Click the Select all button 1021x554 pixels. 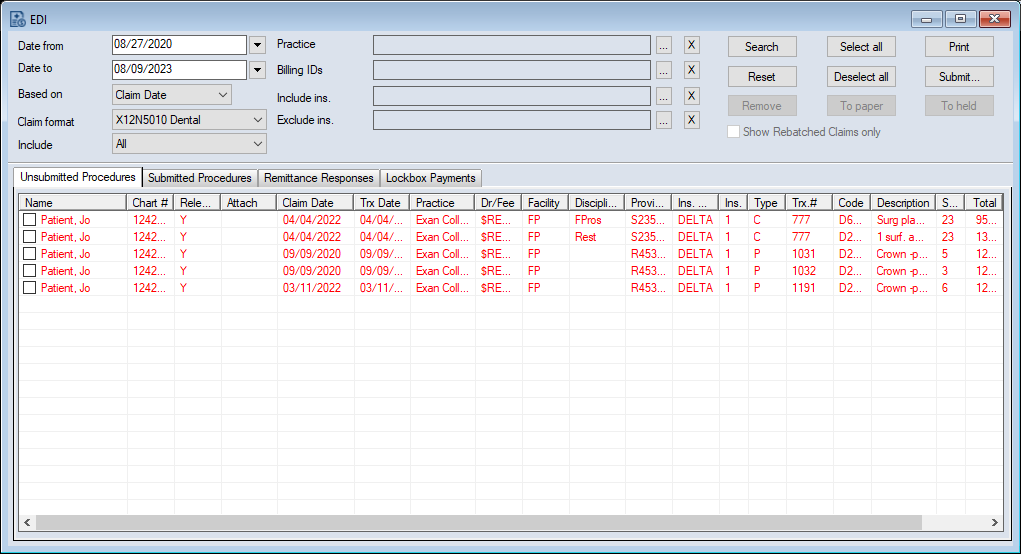click(x=861, y=47)
